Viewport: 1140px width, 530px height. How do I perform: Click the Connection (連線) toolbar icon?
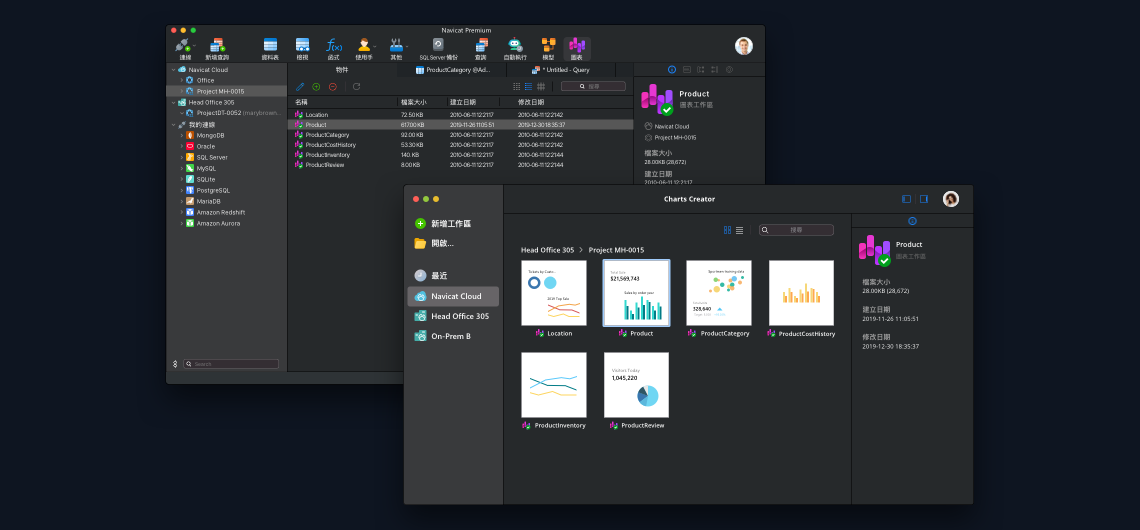pyautogui.click(x=185, y=46)
